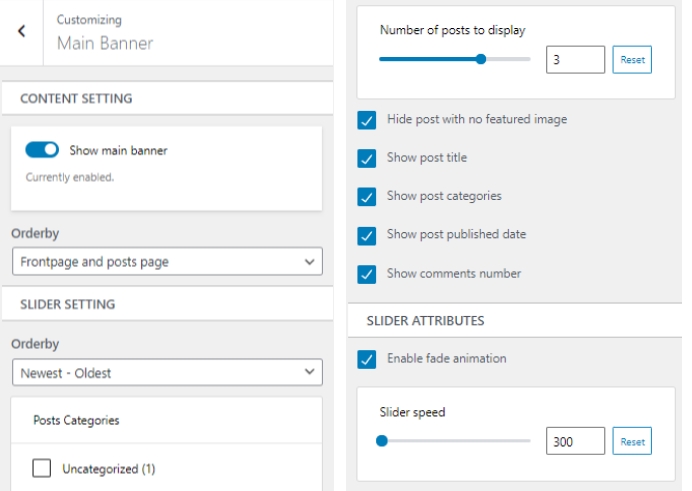Expand the Newest - Oldest orderby dropdown
This screenshot has width=692, height=491.
click(x=167, y=373)
